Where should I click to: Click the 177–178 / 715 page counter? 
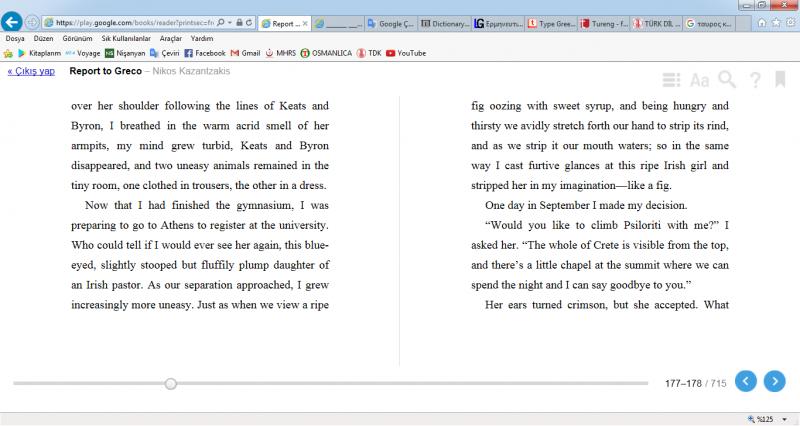tap(695, 383)
